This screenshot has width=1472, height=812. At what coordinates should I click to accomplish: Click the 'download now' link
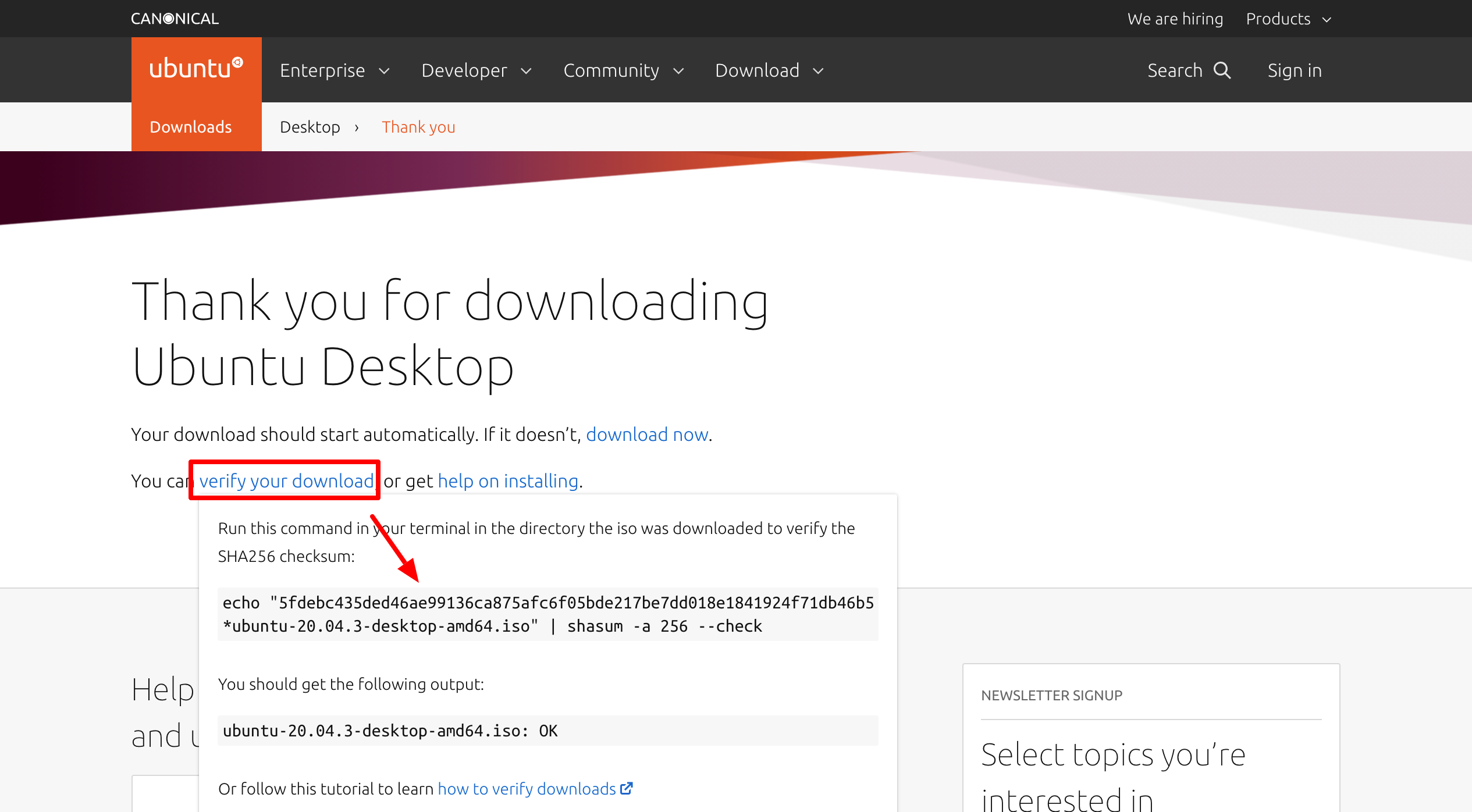point(646,435)
